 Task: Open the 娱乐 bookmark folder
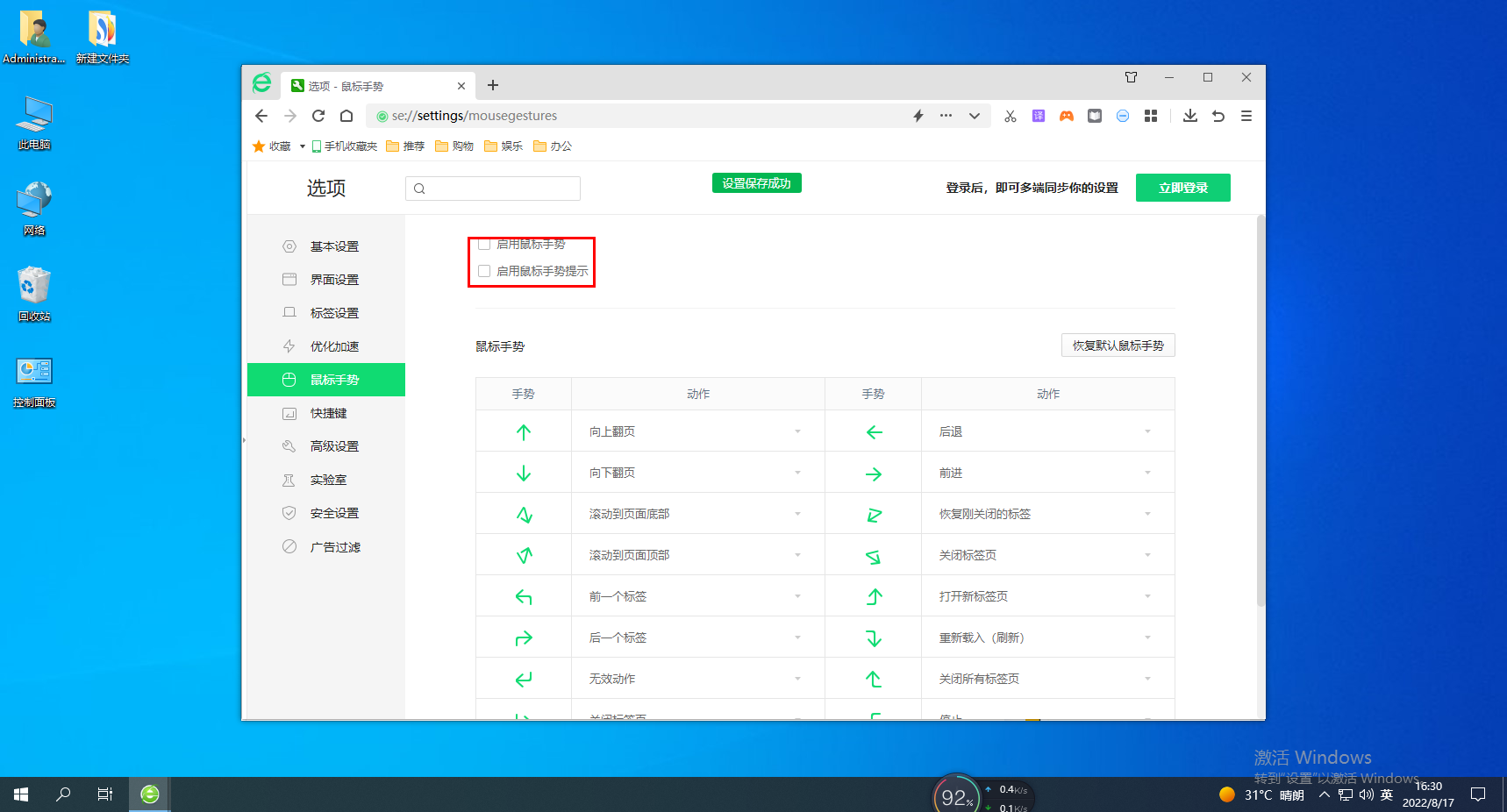click(x=504, y=146)
